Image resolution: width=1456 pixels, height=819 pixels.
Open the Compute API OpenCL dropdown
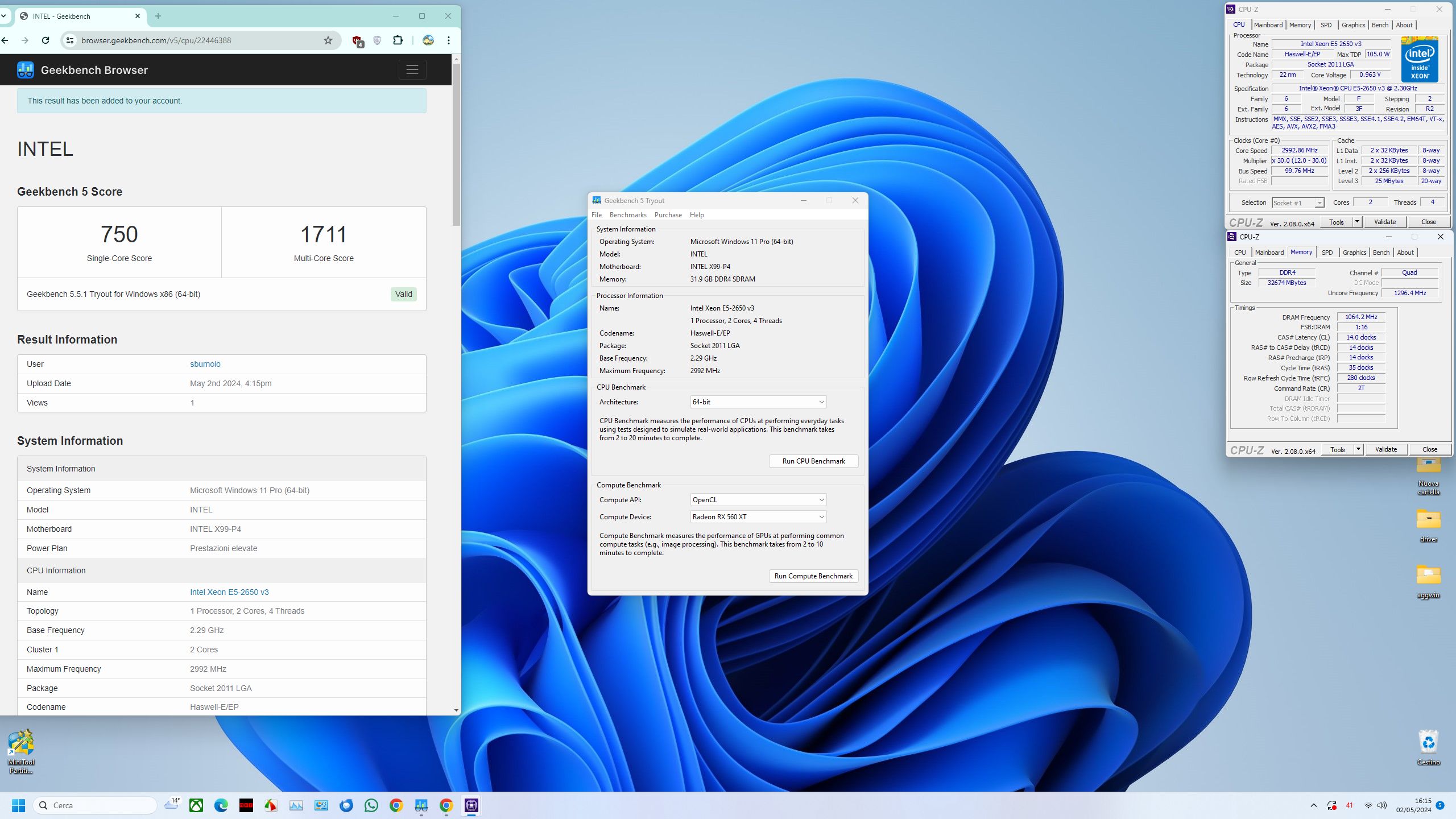pos(758,500)
